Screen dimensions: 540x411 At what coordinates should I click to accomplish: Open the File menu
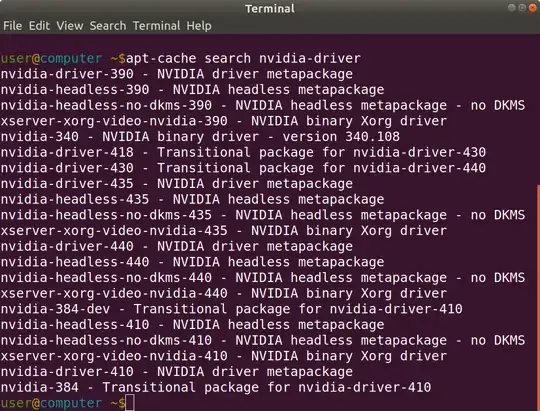pos(12,26)
